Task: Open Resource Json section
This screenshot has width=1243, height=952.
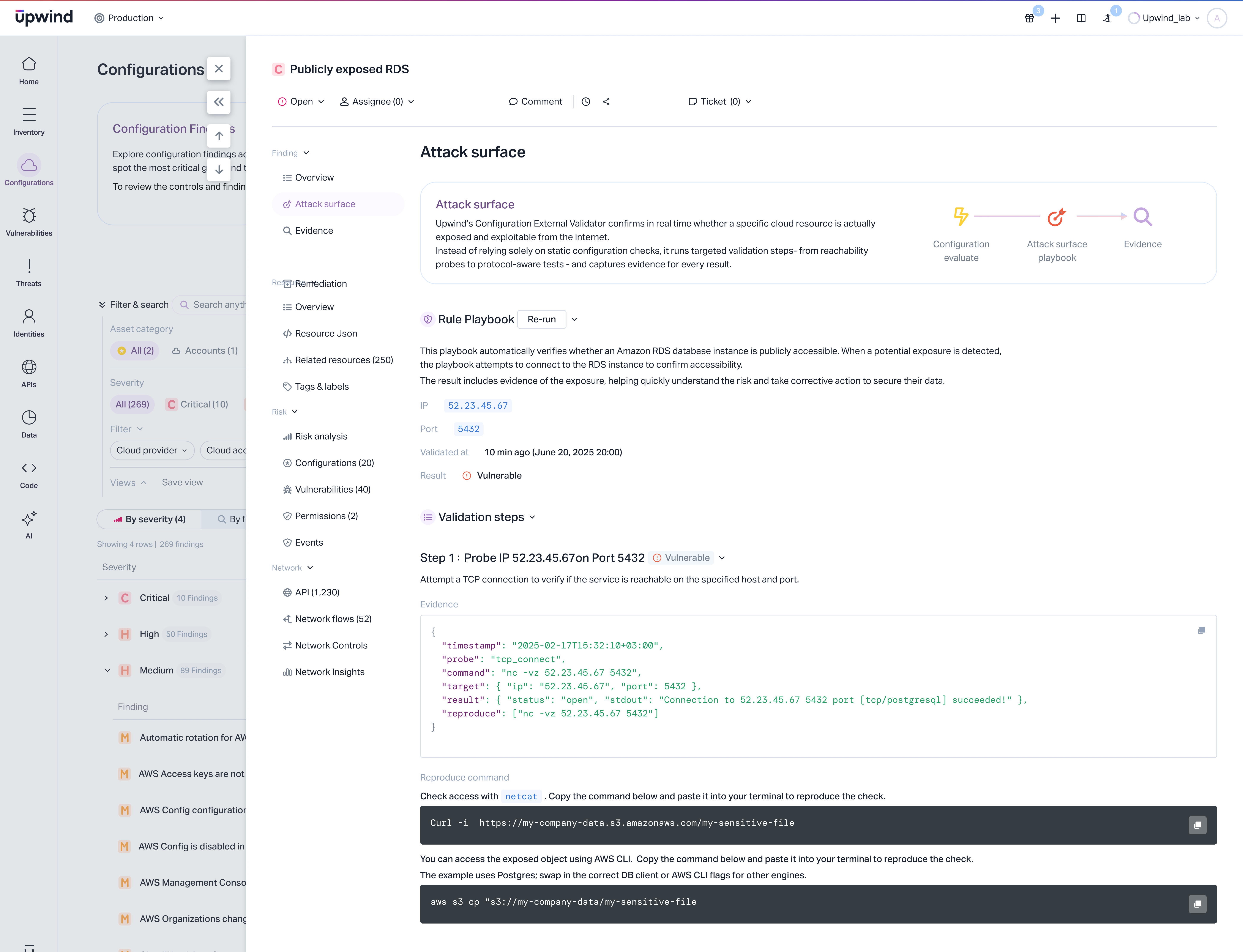Action: pyautogui.click(x=325, y=333)
